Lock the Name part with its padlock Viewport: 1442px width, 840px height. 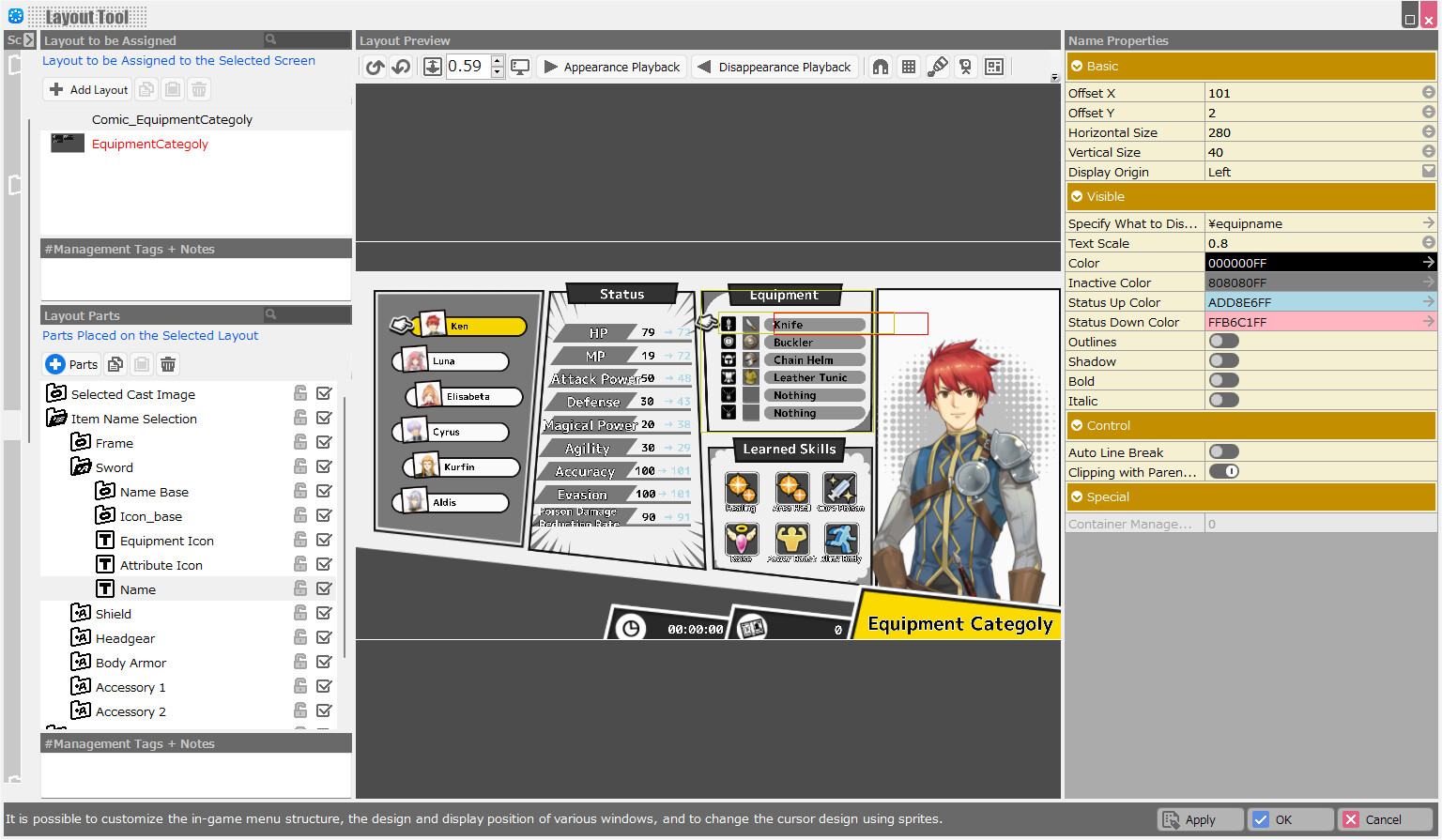point(299,588)
